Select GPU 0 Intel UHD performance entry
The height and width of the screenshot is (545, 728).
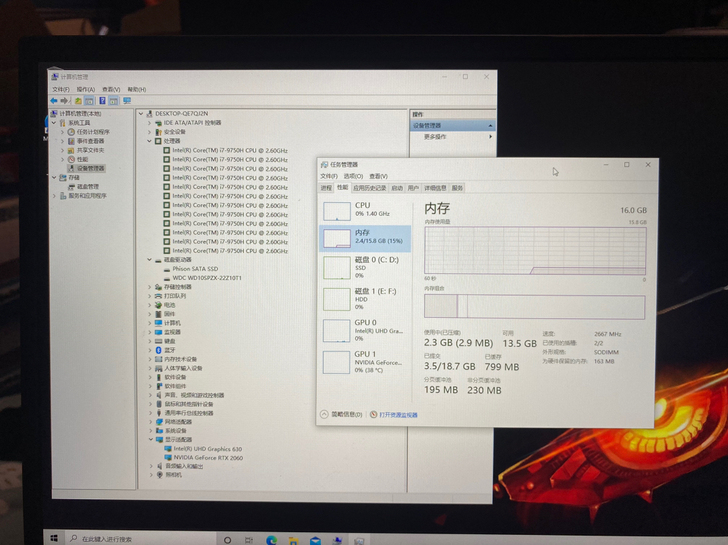(365, 331)
